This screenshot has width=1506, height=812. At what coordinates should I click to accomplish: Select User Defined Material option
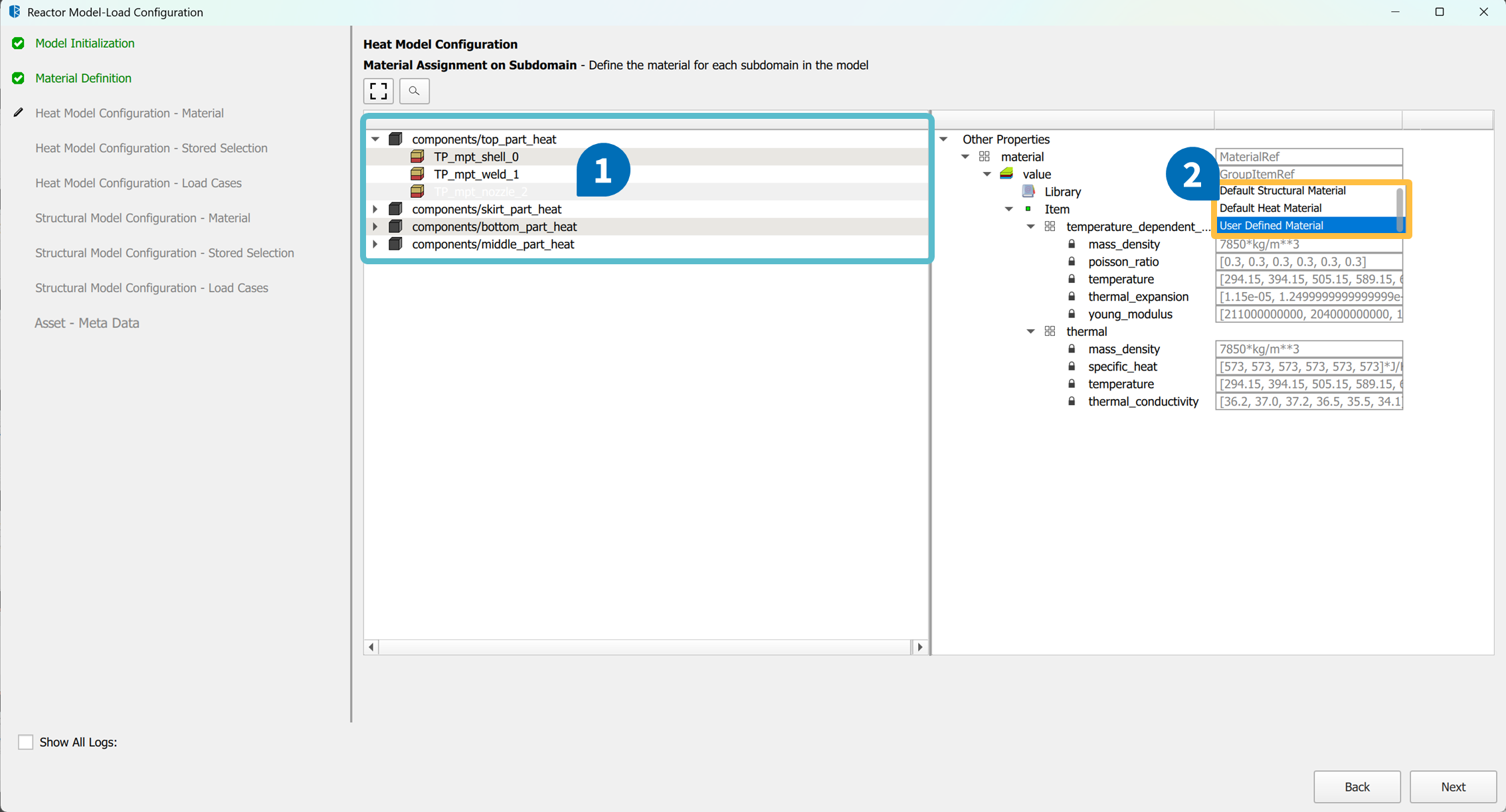(1271, 226)
